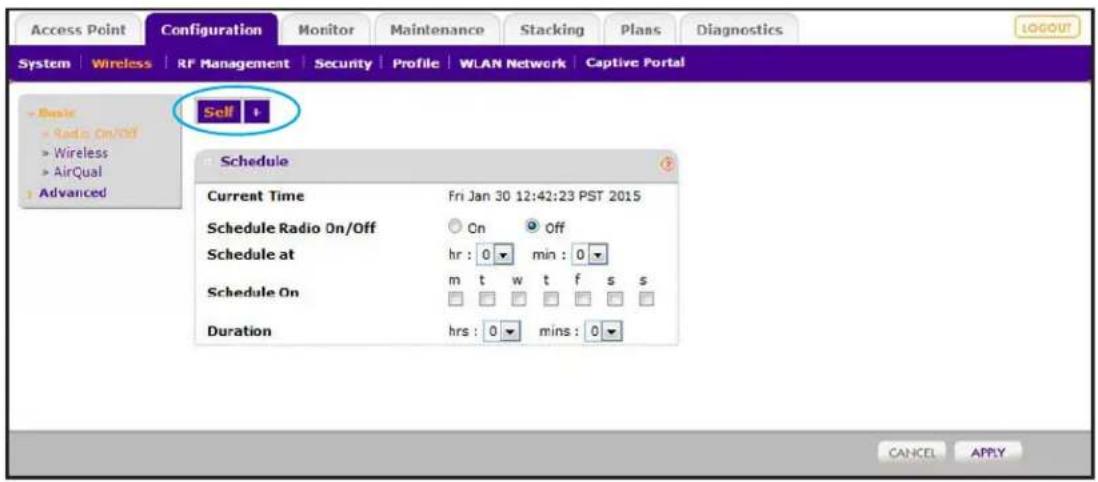Screen dimensions: 1098x482
Task: Click the APPLY button
Action: pos(987,453)
